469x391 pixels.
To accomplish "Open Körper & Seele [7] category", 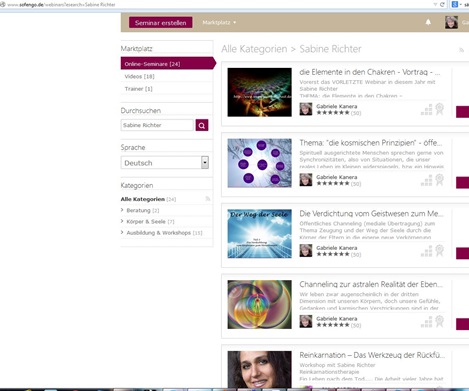I will pos(150,222).
